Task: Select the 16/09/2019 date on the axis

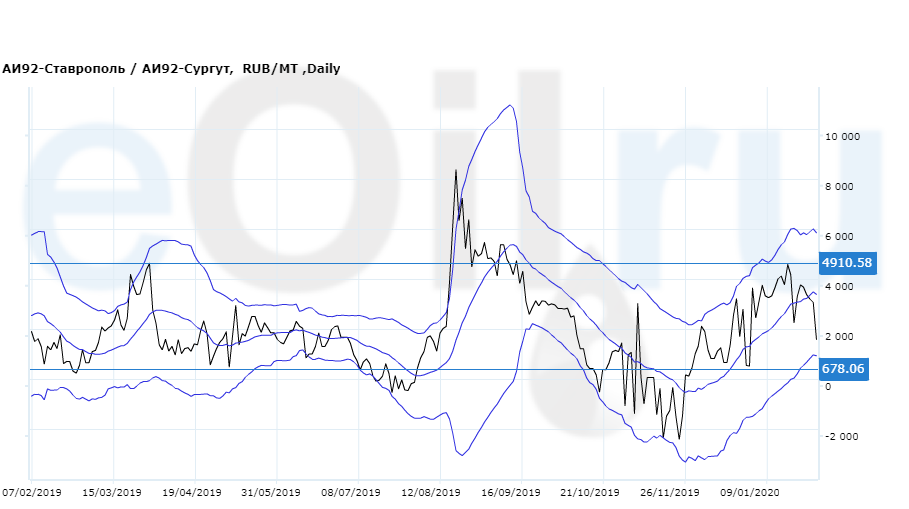Action: point(511,492)
